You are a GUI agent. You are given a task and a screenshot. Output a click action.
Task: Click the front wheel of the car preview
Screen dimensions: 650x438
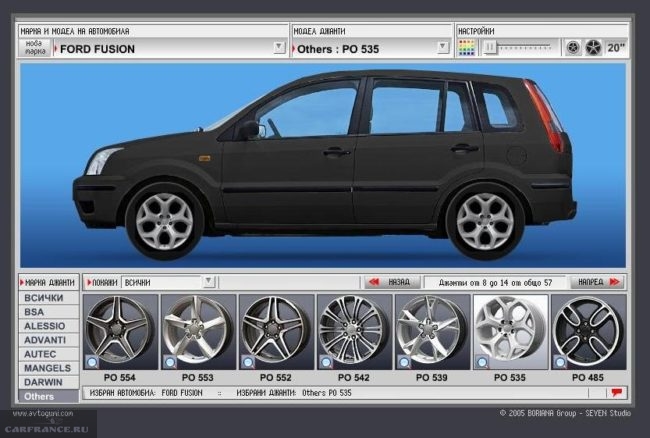(x=165, y=221)
